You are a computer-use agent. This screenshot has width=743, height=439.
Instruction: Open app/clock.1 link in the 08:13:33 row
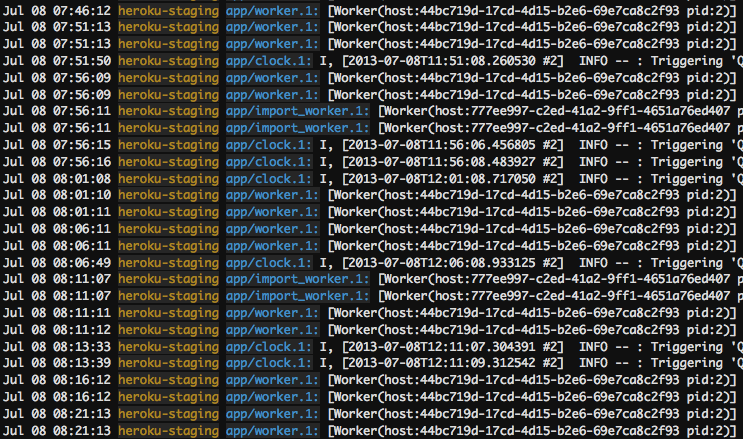(269, 347)
